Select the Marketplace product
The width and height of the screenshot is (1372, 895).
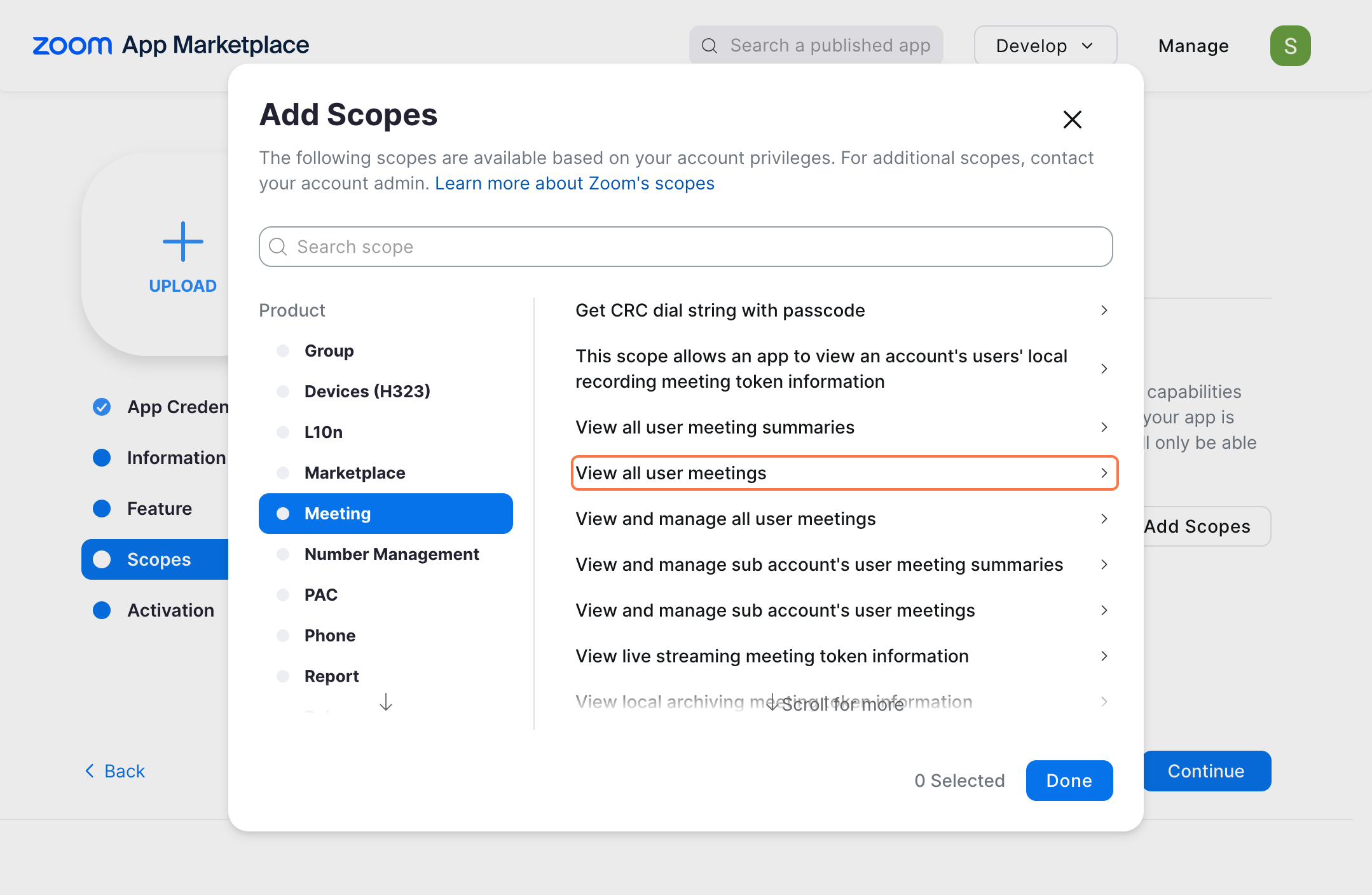pos(385,473)
